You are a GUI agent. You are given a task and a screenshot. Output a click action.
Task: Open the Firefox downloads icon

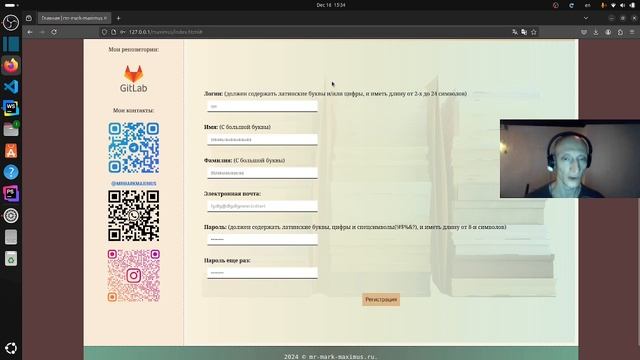click(x=596, y=32)
